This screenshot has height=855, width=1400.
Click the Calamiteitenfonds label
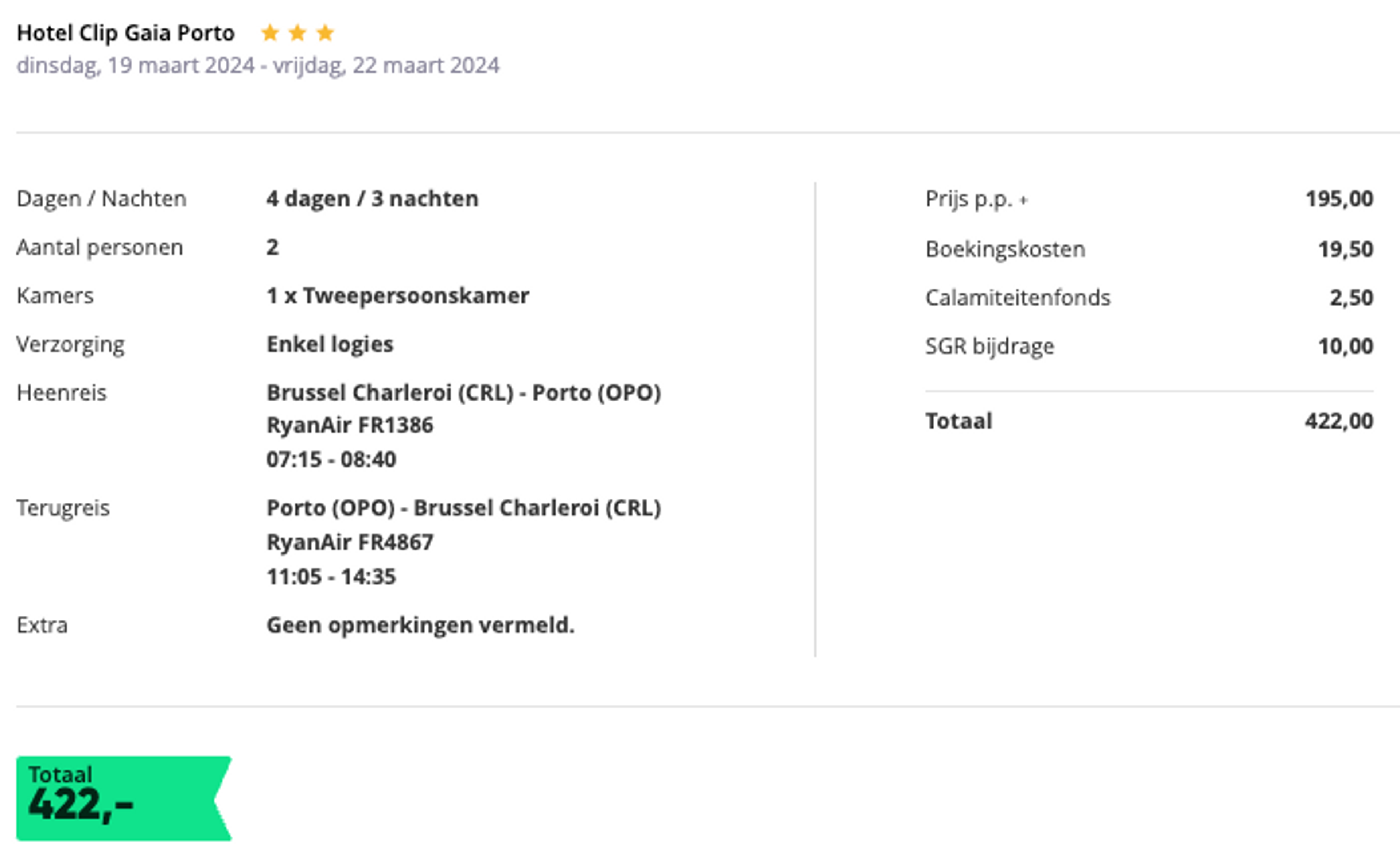click(x=1018, y=297)
